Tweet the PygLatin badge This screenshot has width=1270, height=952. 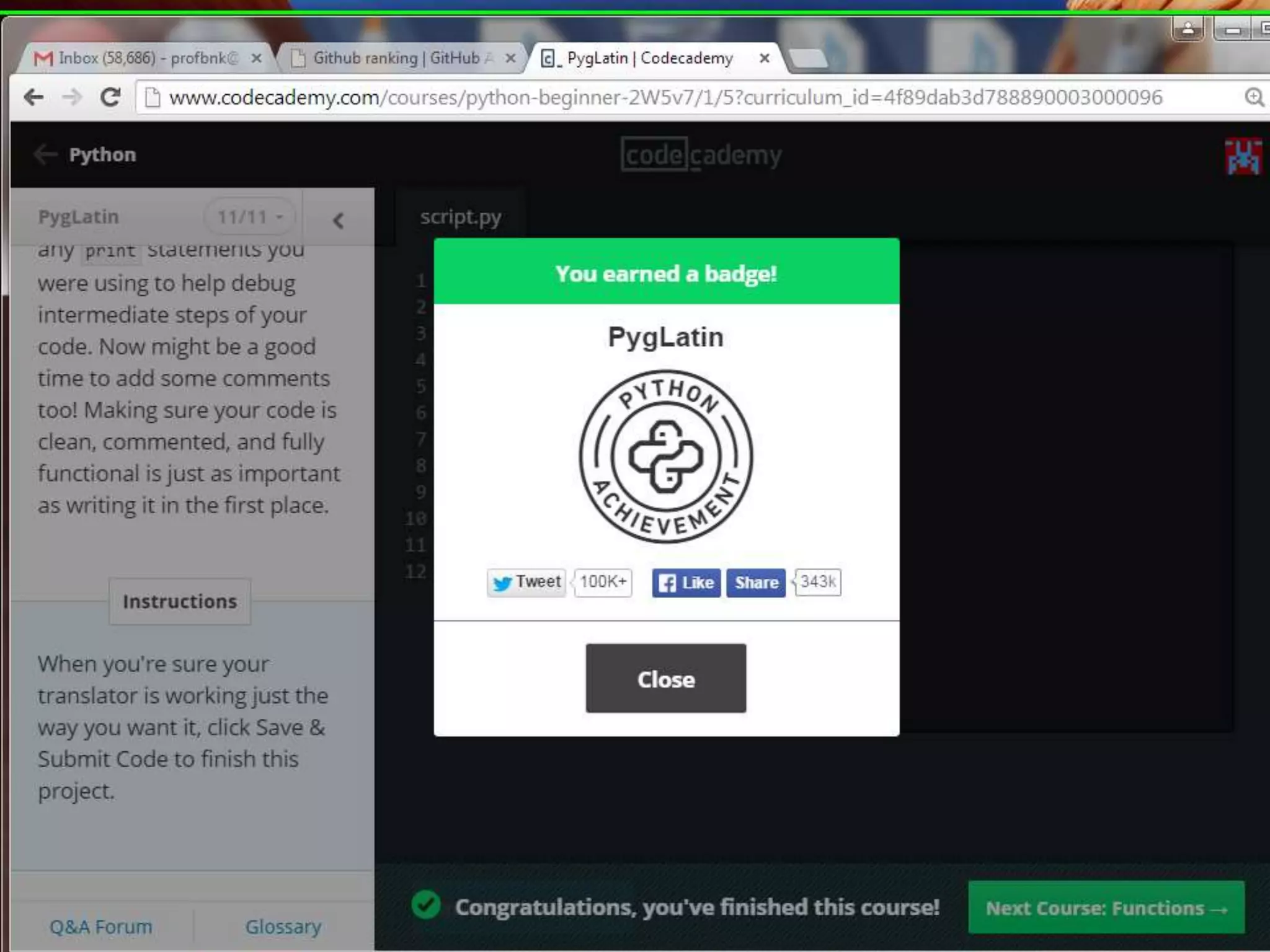click(526, 583)
